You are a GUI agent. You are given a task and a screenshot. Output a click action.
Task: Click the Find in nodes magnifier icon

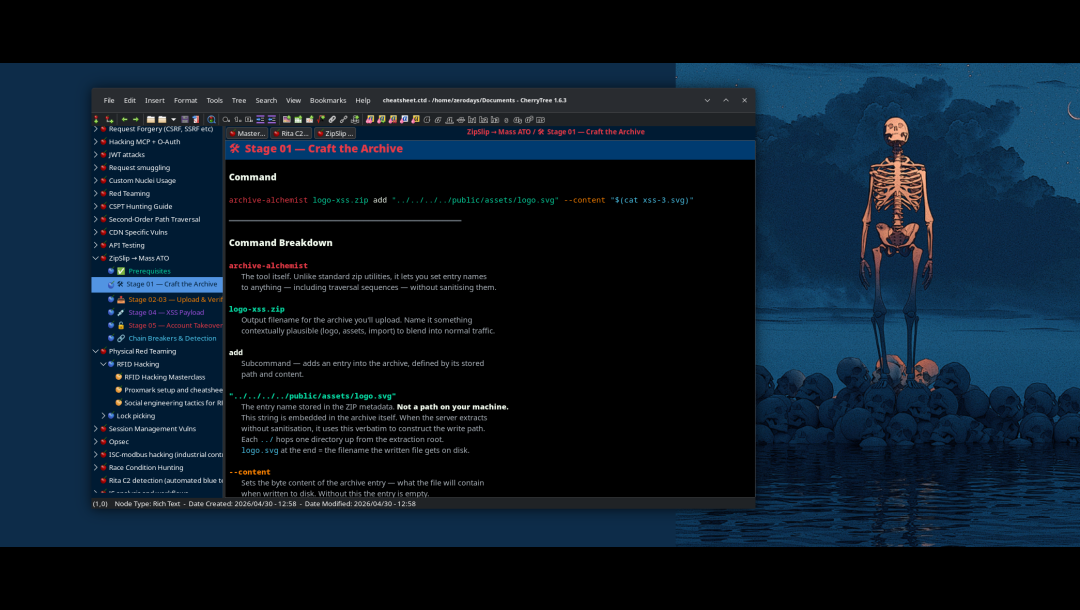(211, 119)
